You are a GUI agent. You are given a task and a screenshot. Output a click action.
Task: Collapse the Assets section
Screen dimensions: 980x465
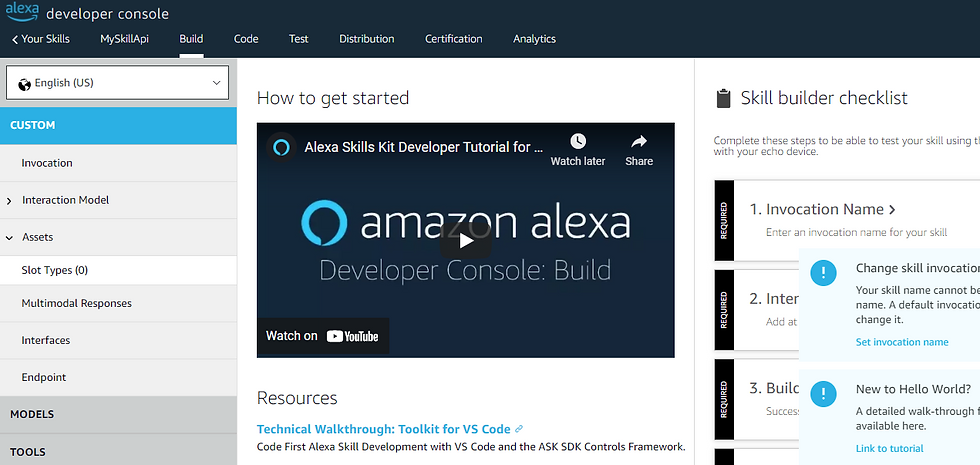[9, 238]
